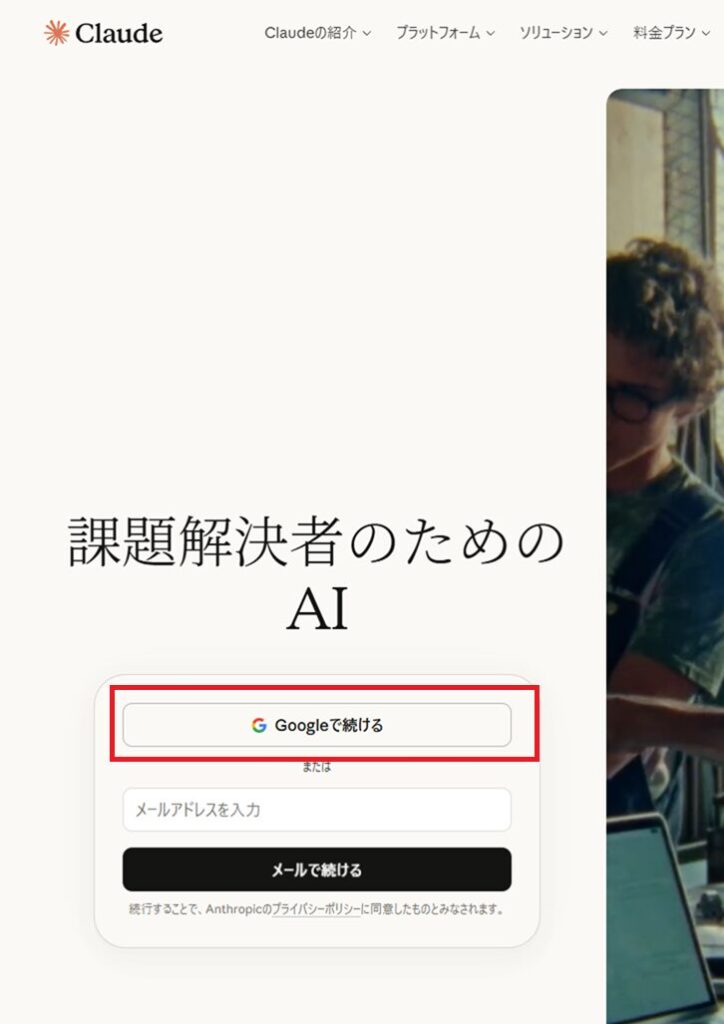Expand the chevron beside Claudeの紹介
The height and width of the screenshot is (1024, 724).
coord(367,33)
